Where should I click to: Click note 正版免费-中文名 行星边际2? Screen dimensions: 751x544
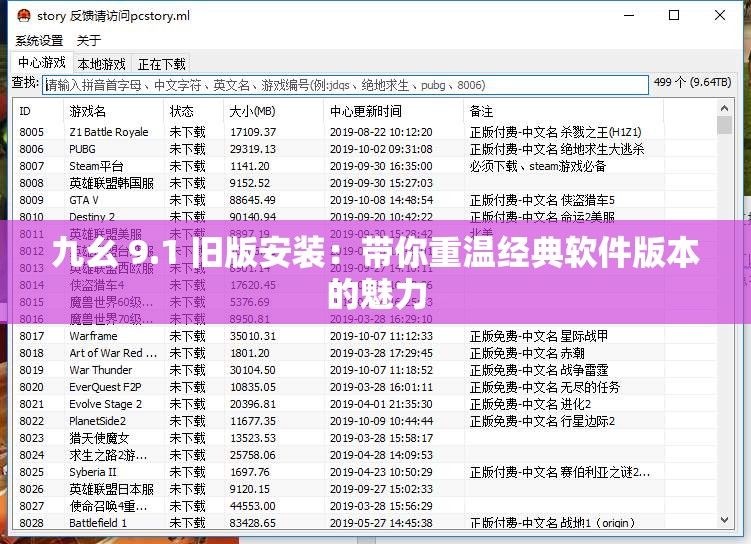coord(542,421)
